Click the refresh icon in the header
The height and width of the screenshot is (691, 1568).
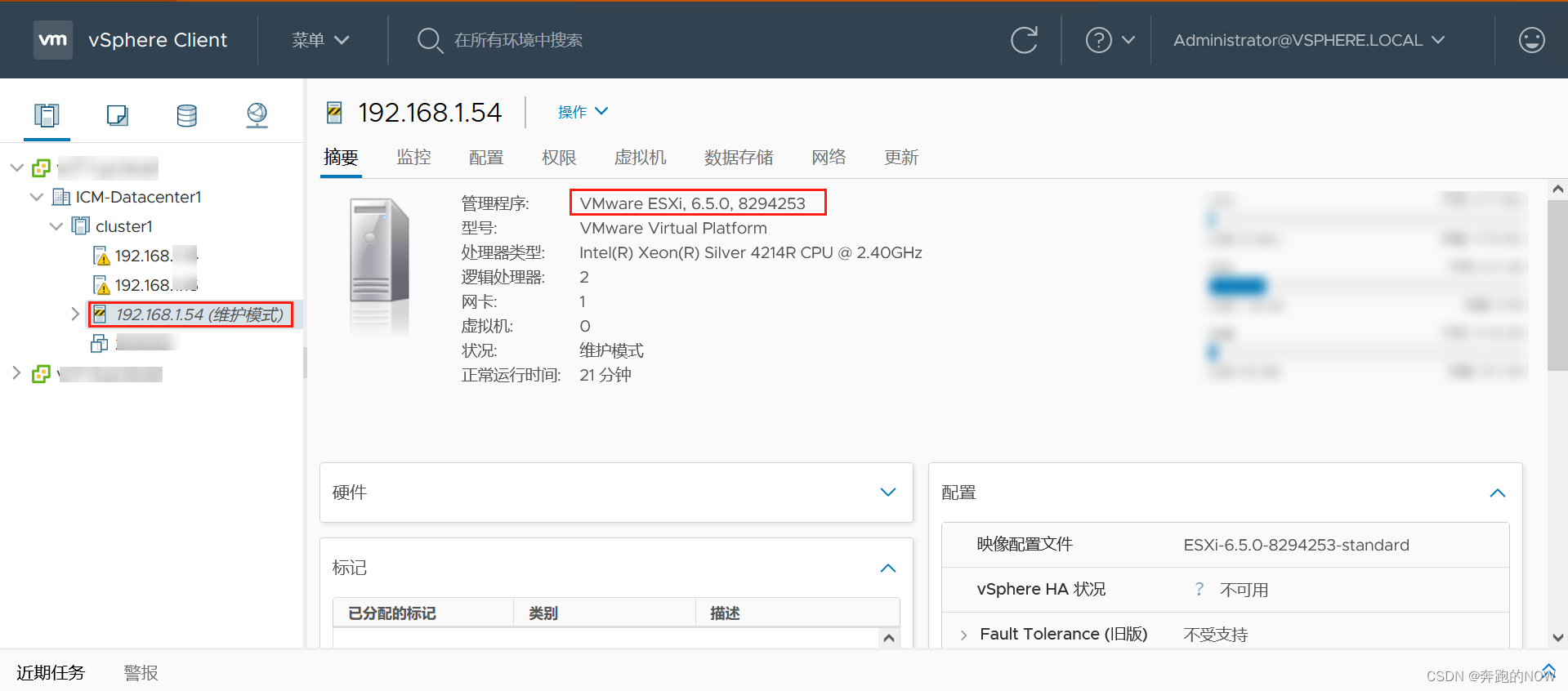1024,40
